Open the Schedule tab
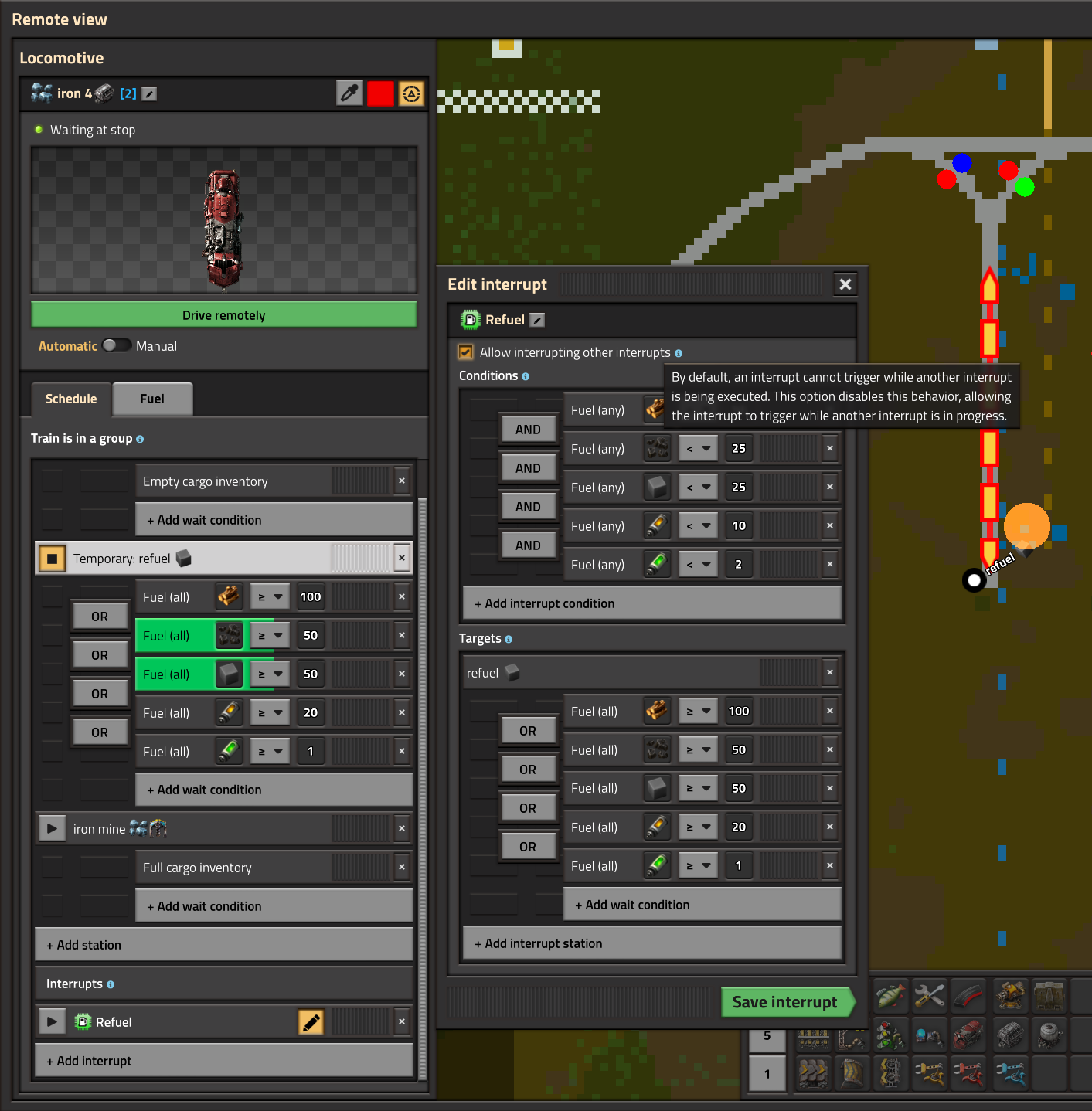The height and width of the screenshot is (1111, 1092). pyautogui.click(x=71, y=399)
